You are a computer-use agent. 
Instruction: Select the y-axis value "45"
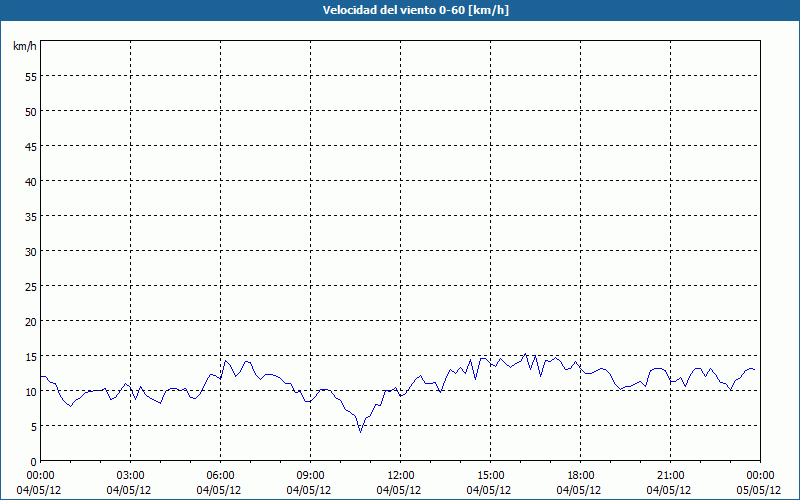(x=31, y=146)
